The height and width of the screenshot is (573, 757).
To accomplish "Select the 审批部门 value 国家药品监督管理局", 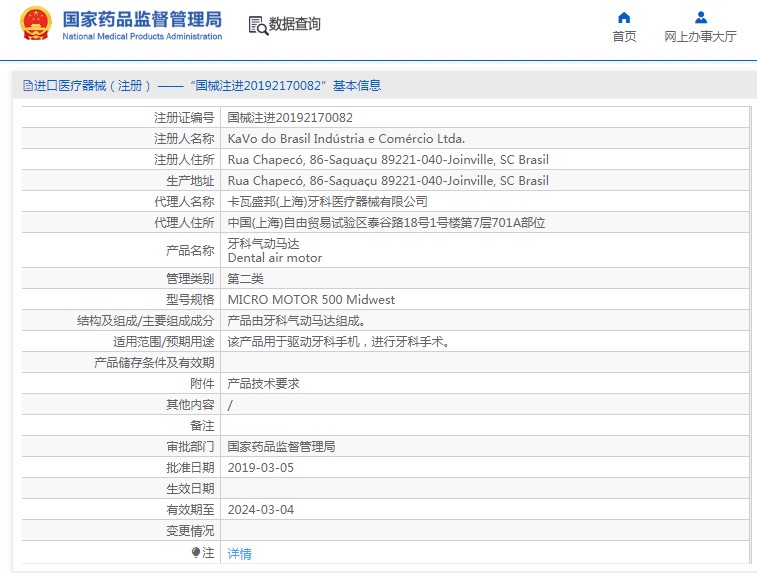I will click(x=281, y=447).
